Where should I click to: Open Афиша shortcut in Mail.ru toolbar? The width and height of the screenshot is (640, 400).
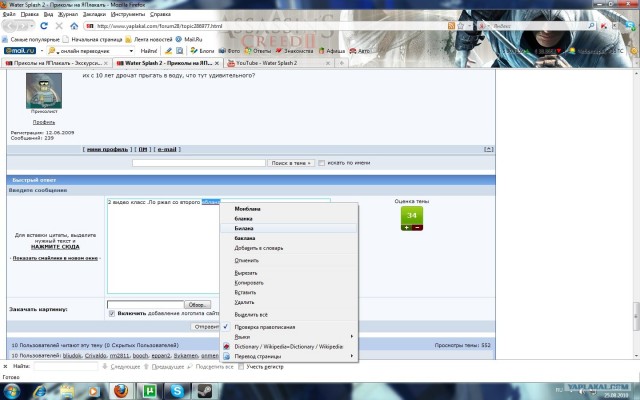point(332,51)
